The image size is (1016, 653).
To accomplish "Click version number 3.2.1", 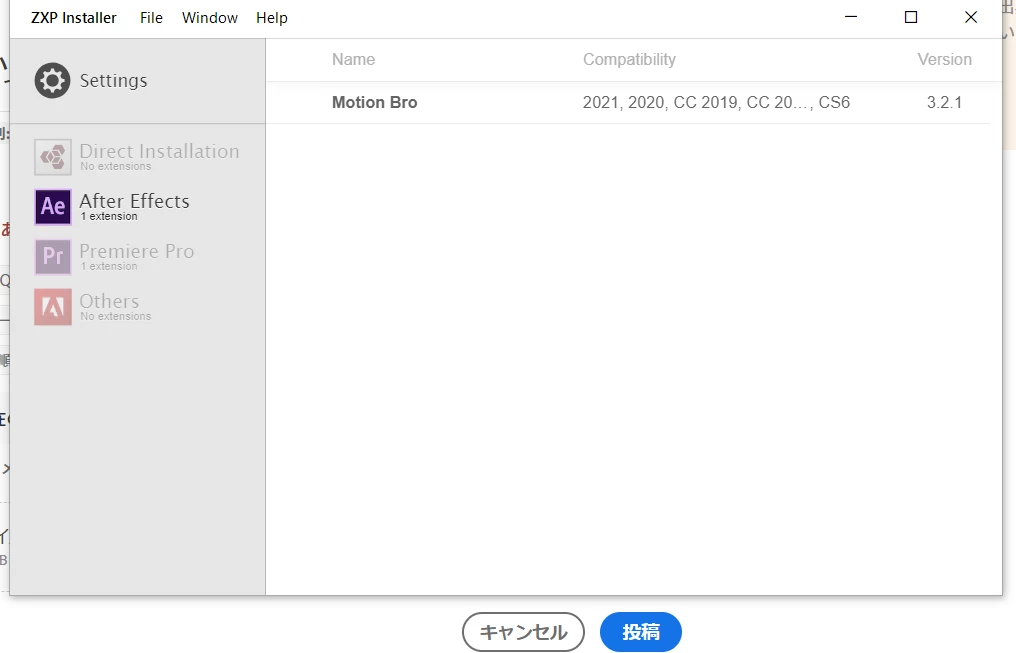I will [x=944, y=102].
